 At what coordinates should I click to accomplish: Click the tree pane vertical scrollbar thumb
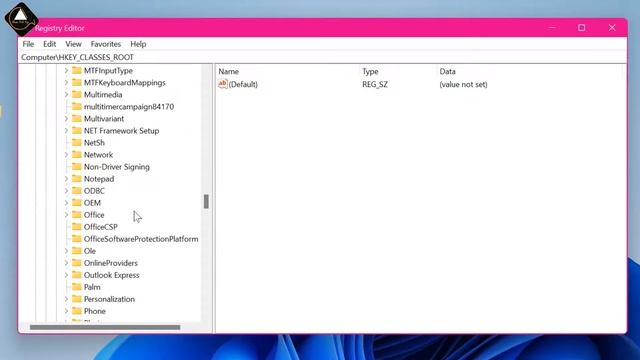pos(206,202)
